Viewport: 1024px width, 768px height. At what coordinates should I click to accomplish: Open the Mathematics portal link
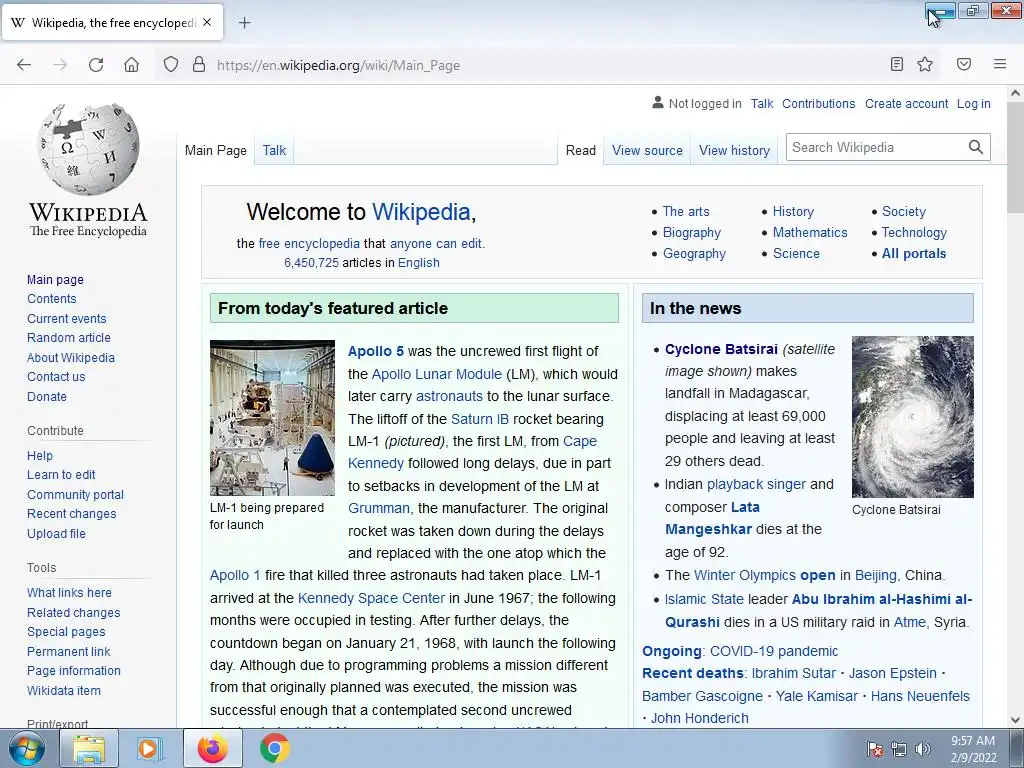(x=810, y=232)
